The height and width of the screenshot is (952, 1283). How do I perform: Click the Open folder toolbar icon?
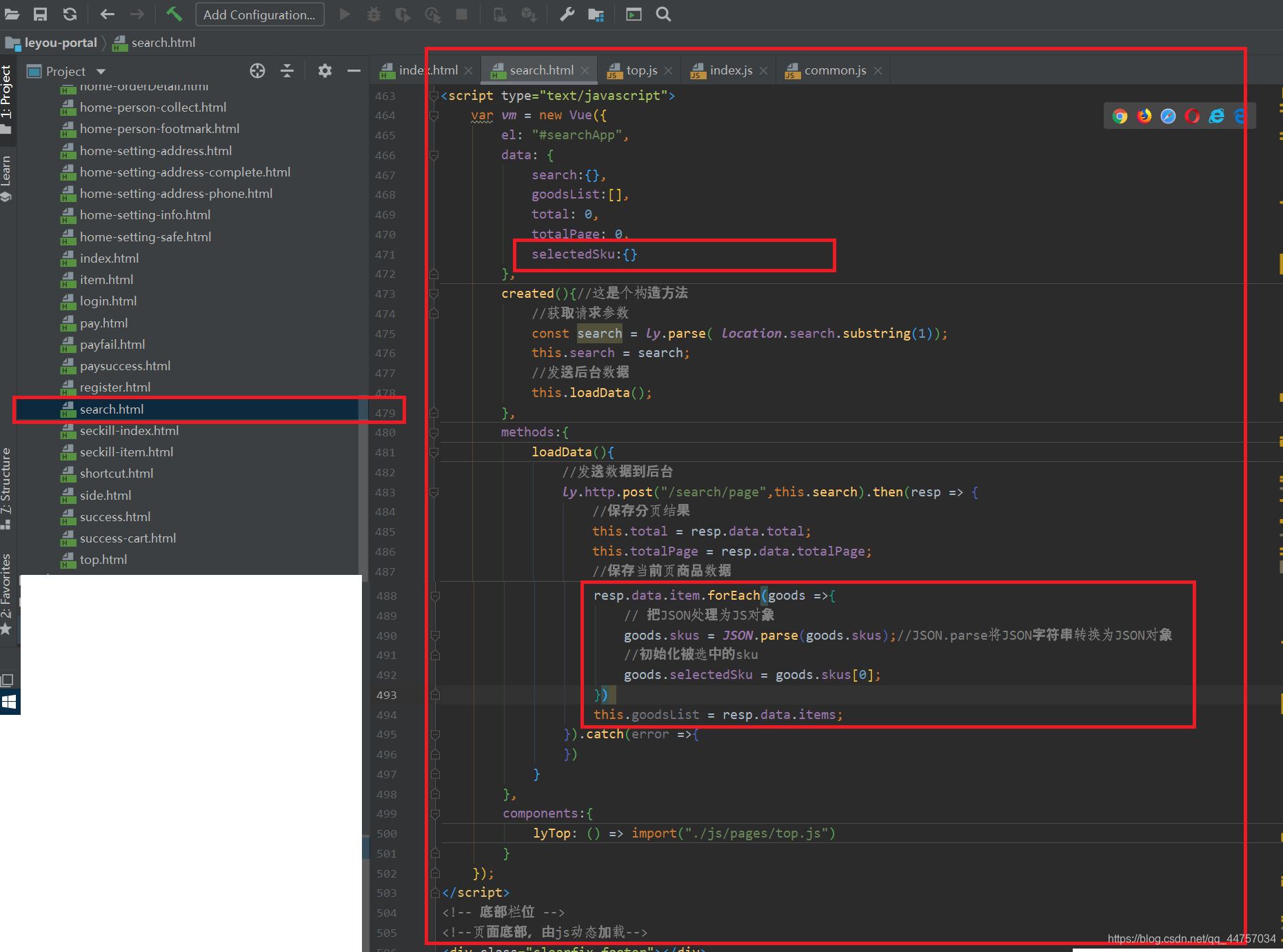(12, 14)
